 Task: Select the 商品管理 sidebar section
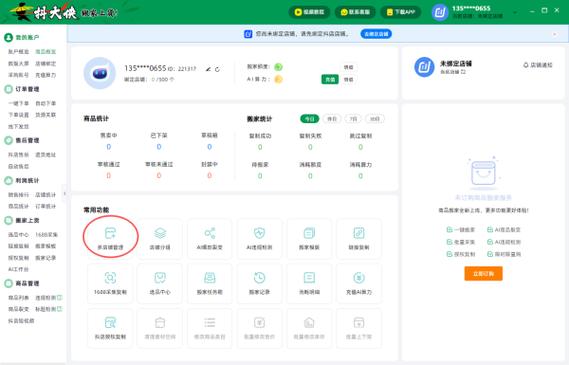click(x=22, y=283)
